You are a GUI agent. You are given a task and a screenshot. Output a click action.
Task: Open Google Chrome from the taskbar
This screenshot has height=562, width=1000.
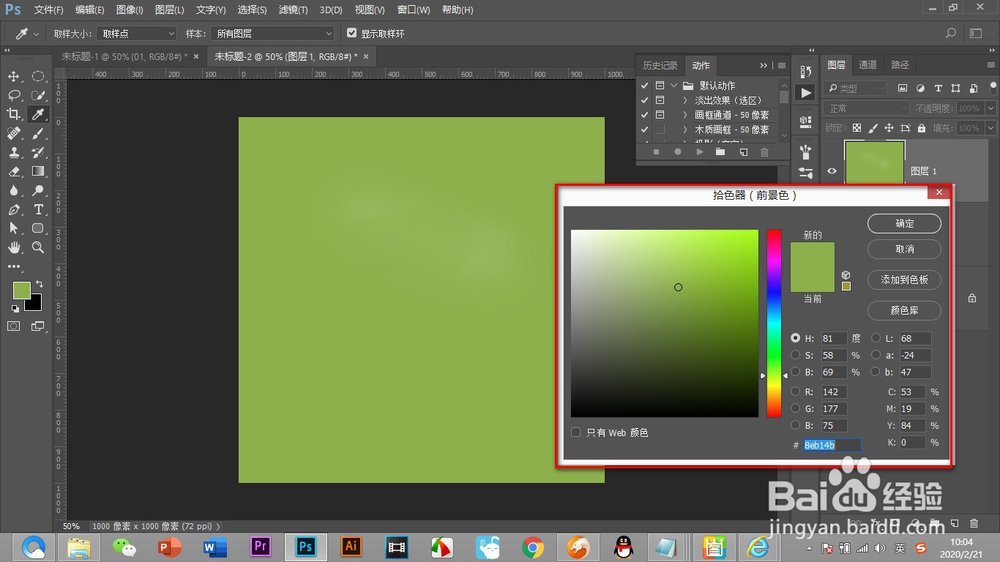pos(533,547)
